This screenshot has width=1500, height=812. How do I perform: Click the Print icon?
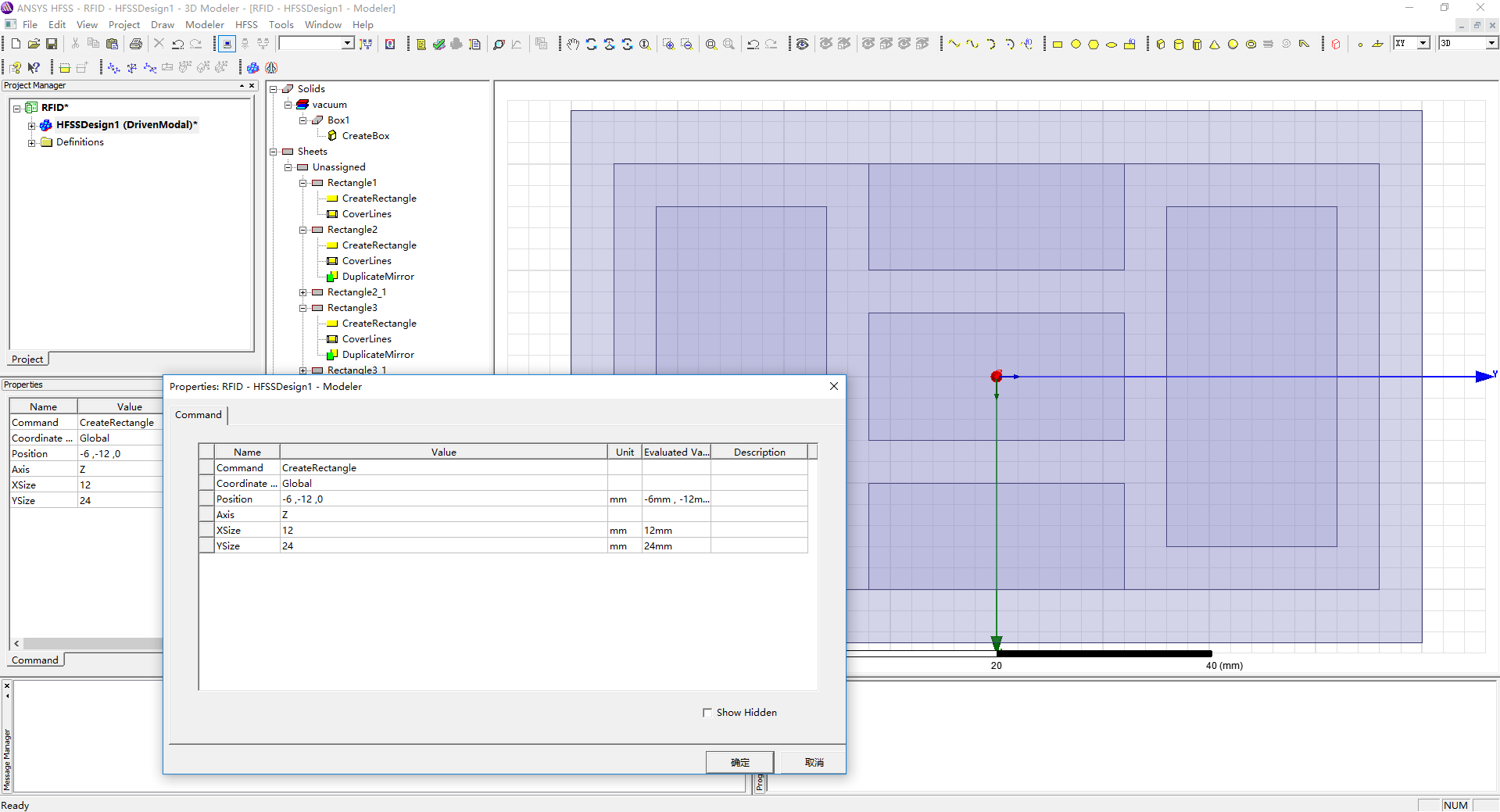point(136,44)
